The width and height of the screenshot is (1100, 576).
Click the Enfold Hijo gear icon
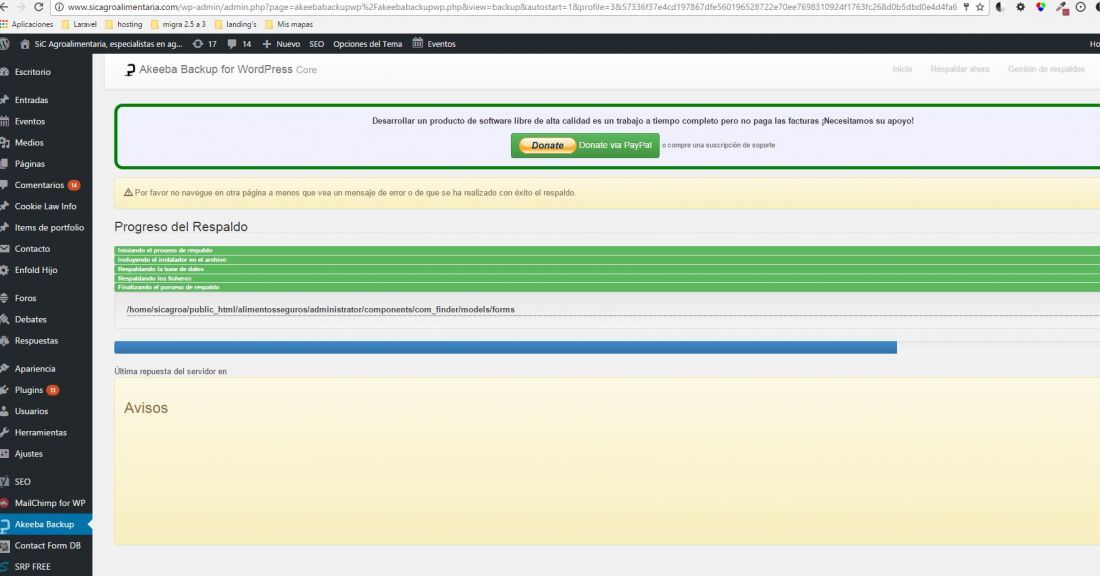(x=4, y=270)
